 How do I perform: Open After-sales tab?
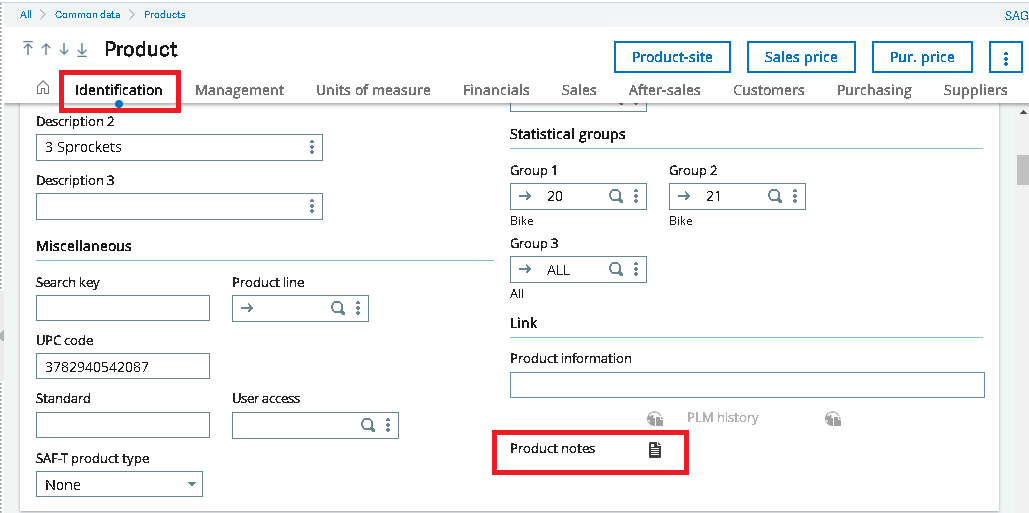[x=664, y=90]
